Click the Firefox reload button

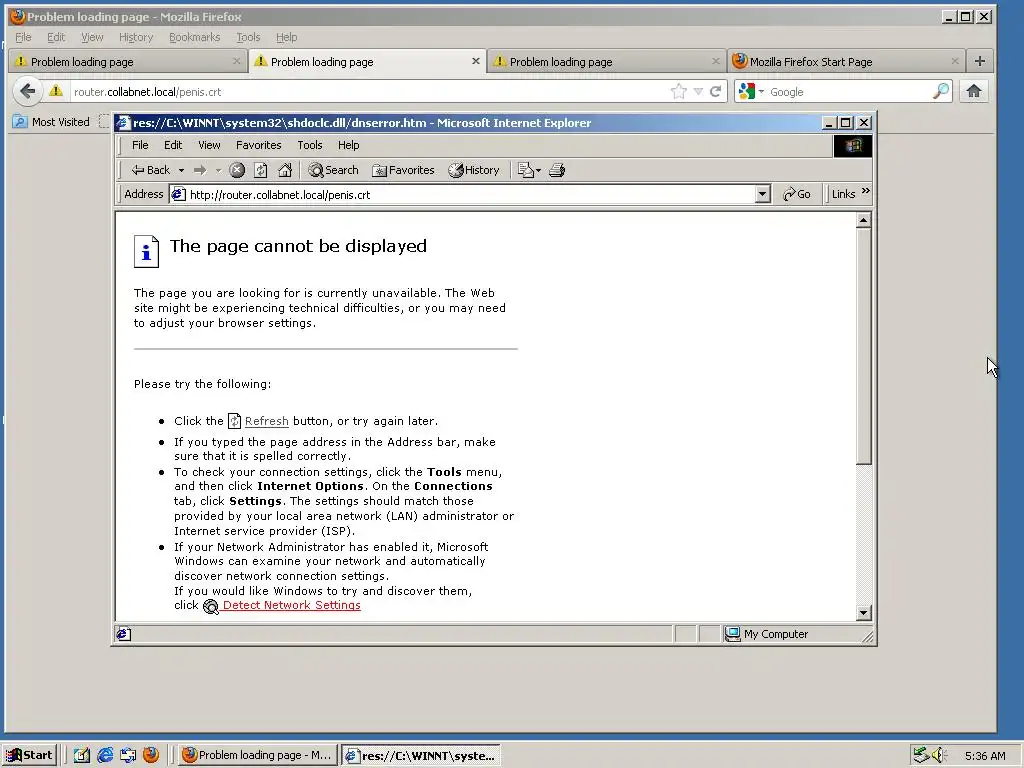(x=716, y=91)
